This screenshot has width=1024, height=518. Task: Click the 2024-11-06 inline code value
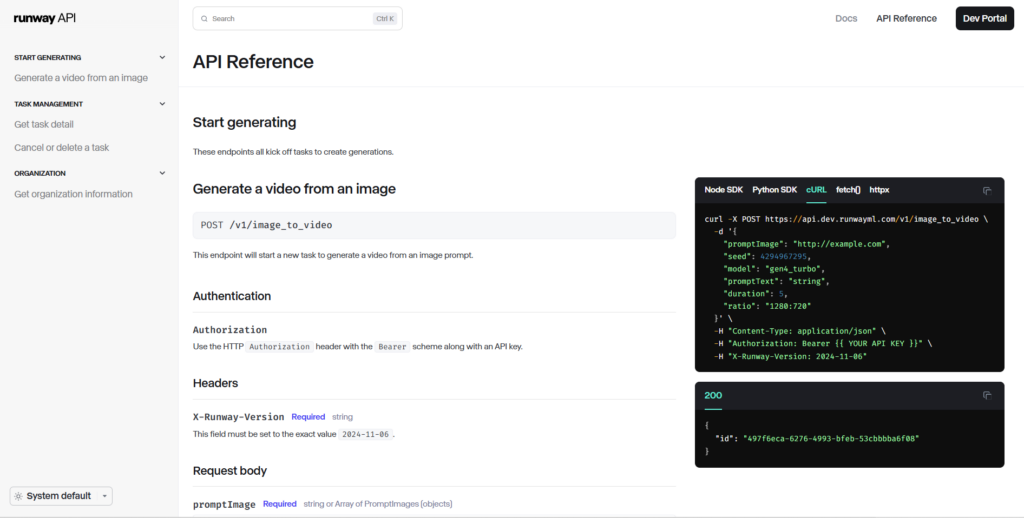(365, 434)
